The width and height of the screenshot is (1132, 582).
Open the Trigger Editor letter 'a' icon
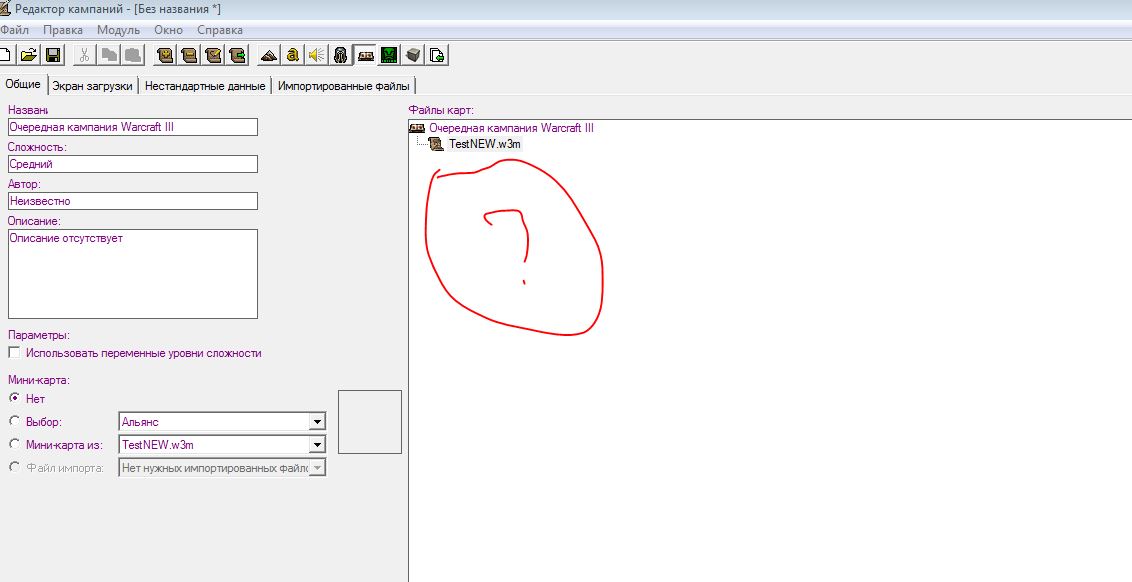point(292,55)
